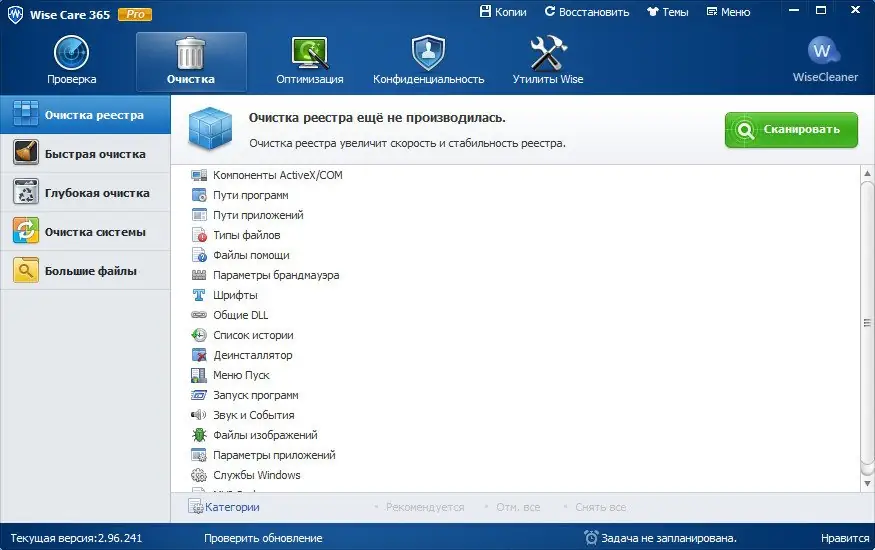Select the Очистка trash can icon
The height and width of the screenshot is (550, 875).
190,54
